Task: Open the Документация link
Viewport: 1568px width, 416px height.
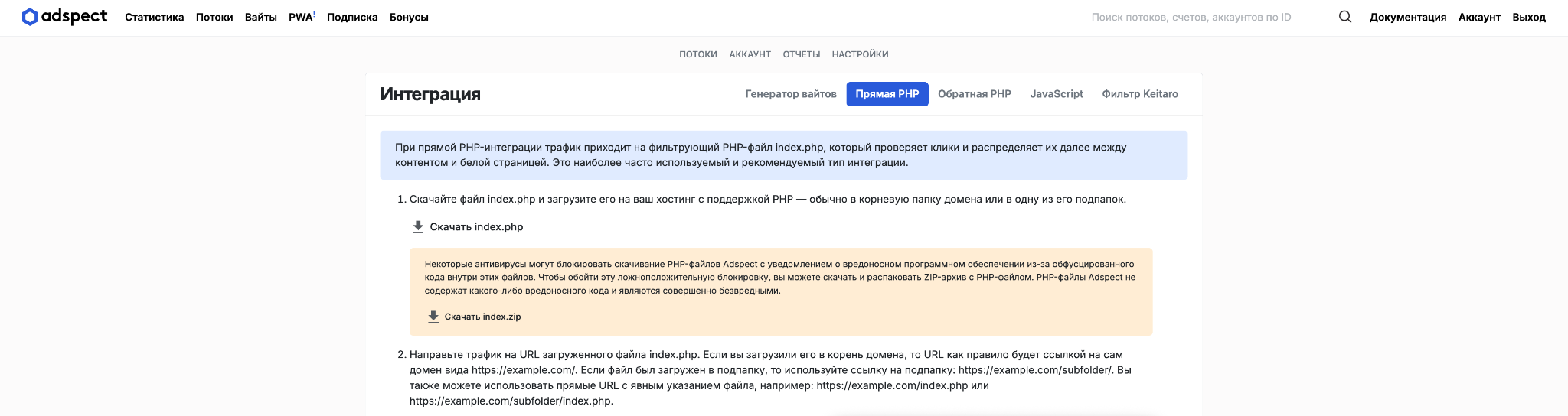Action: pos(1408,17)
